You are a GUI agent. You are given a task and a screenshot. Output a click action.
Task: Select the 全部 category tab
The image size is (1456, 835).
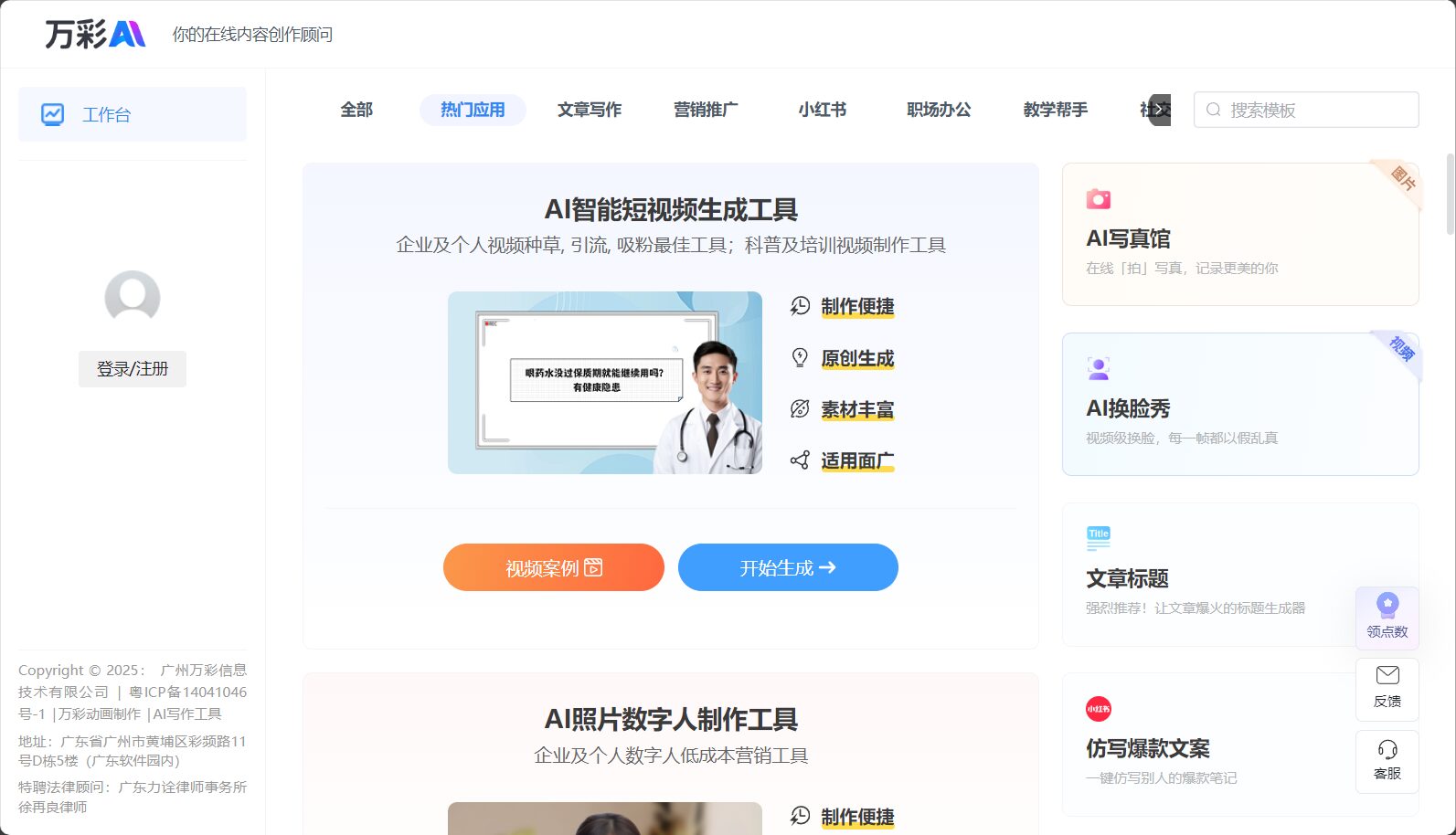(x=356, y=110)
